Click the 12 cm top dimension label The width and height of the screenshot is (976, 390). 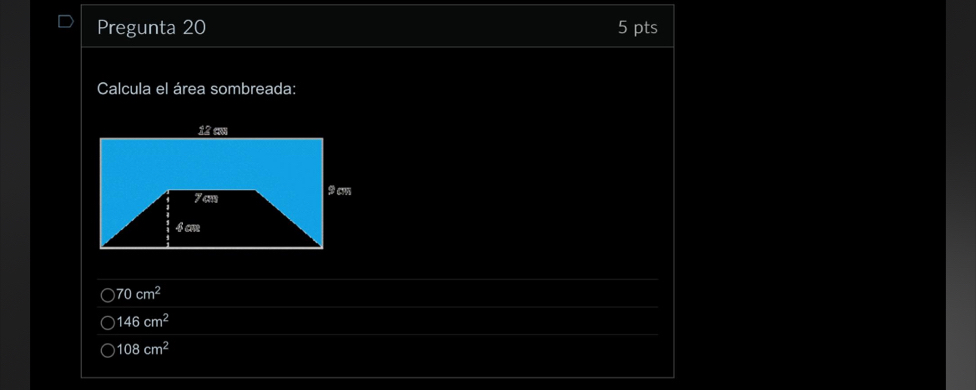tap(213, 131)
